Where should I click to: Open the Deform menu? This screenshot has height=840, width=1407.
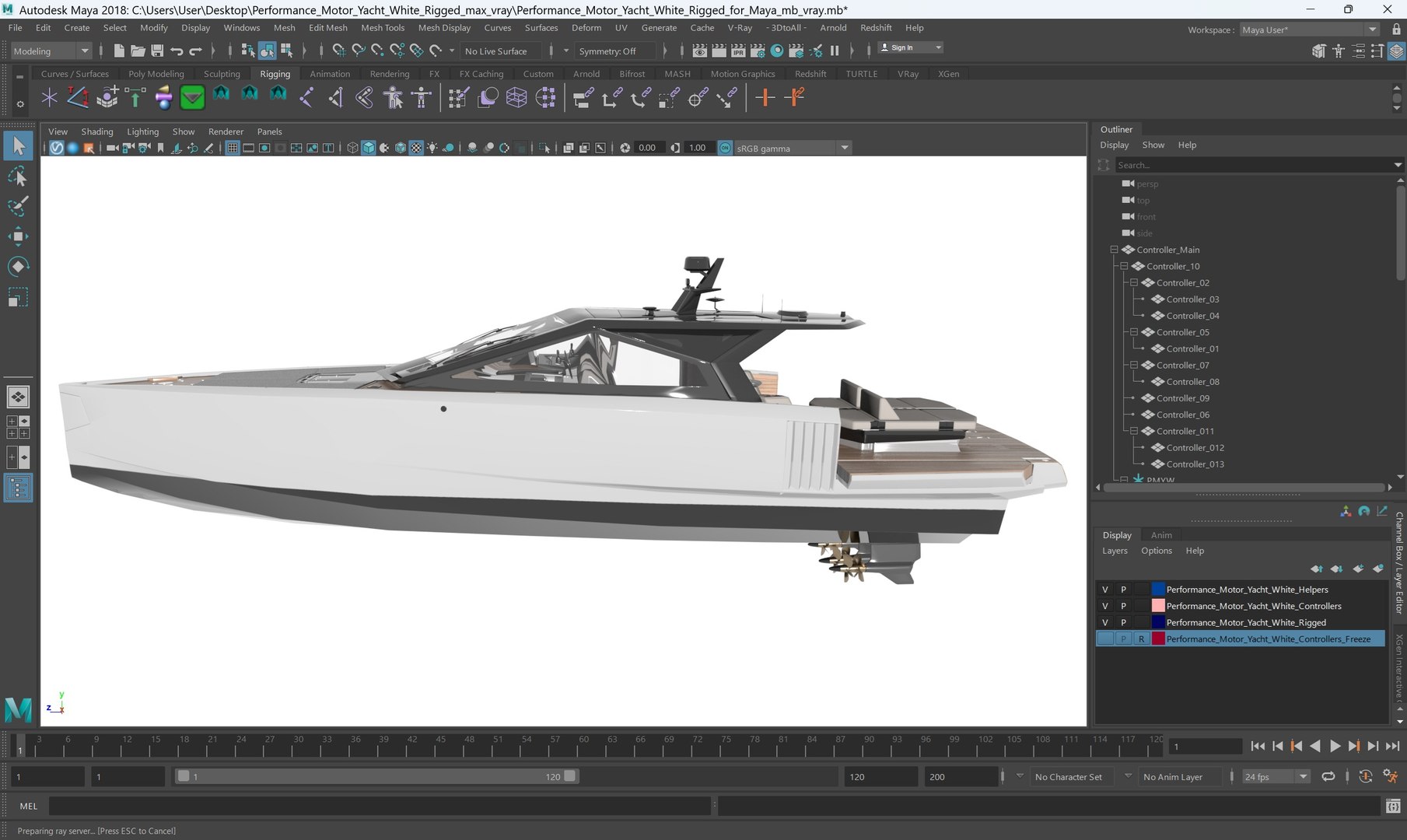click(586, 27)
